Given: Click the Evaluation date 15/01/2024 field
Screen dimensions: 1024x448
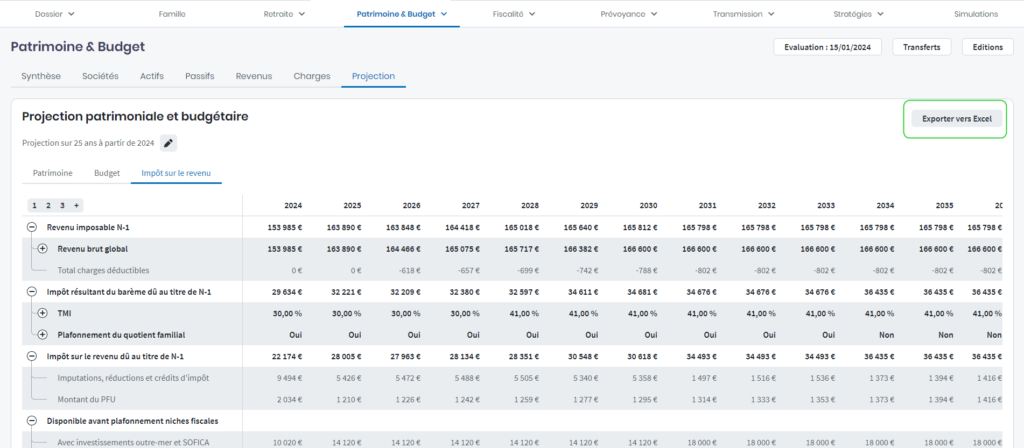Looking at the screenshot, I should pyautogui.click(x=828, y=47).
